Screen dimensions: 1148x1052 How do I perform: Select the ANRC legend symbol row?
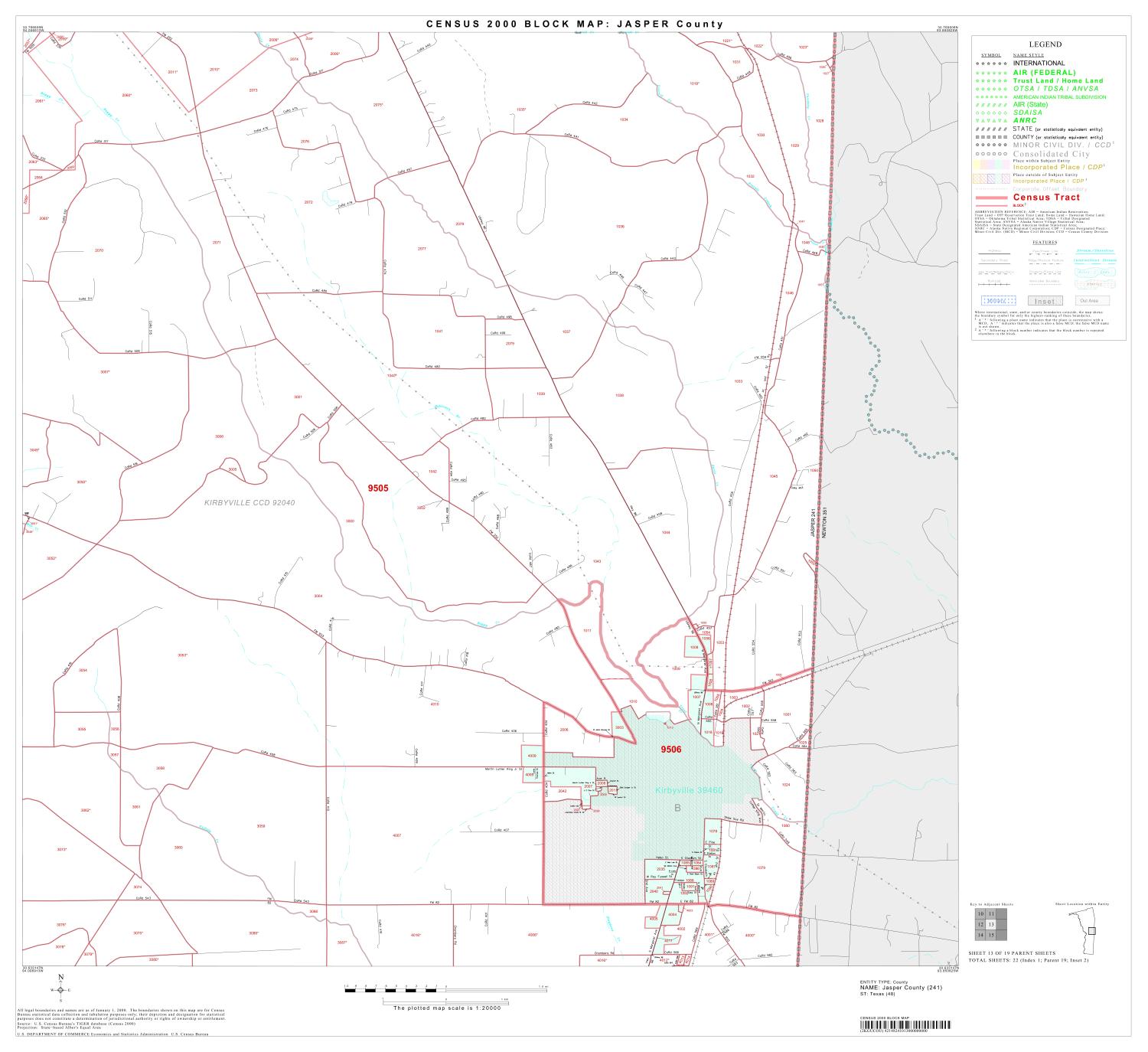(990, 120)
